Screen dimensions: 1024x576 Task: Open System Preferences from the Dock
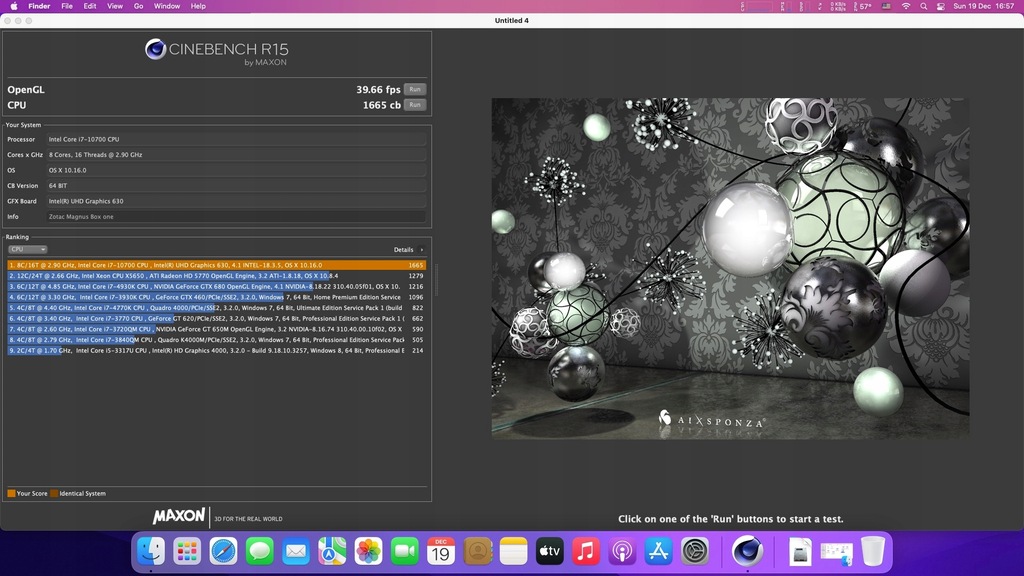click(x=695, y=551)
